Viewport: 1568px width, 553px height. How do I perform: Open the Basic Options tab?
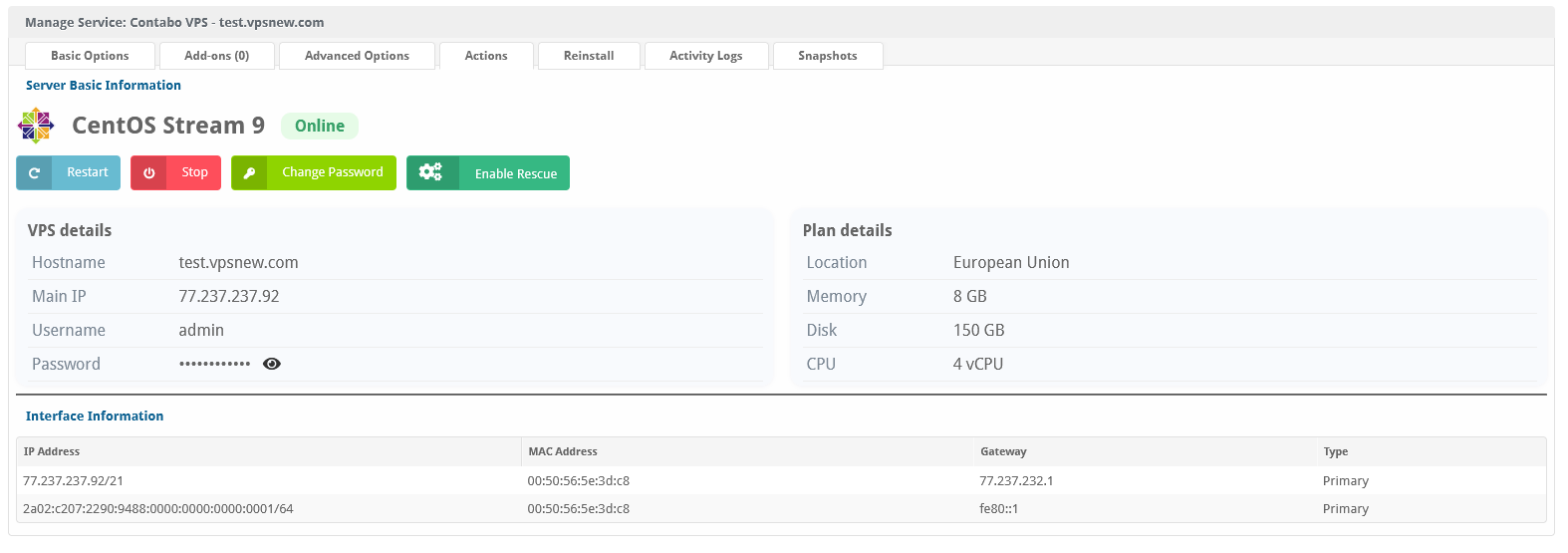[x=90, y=56]
